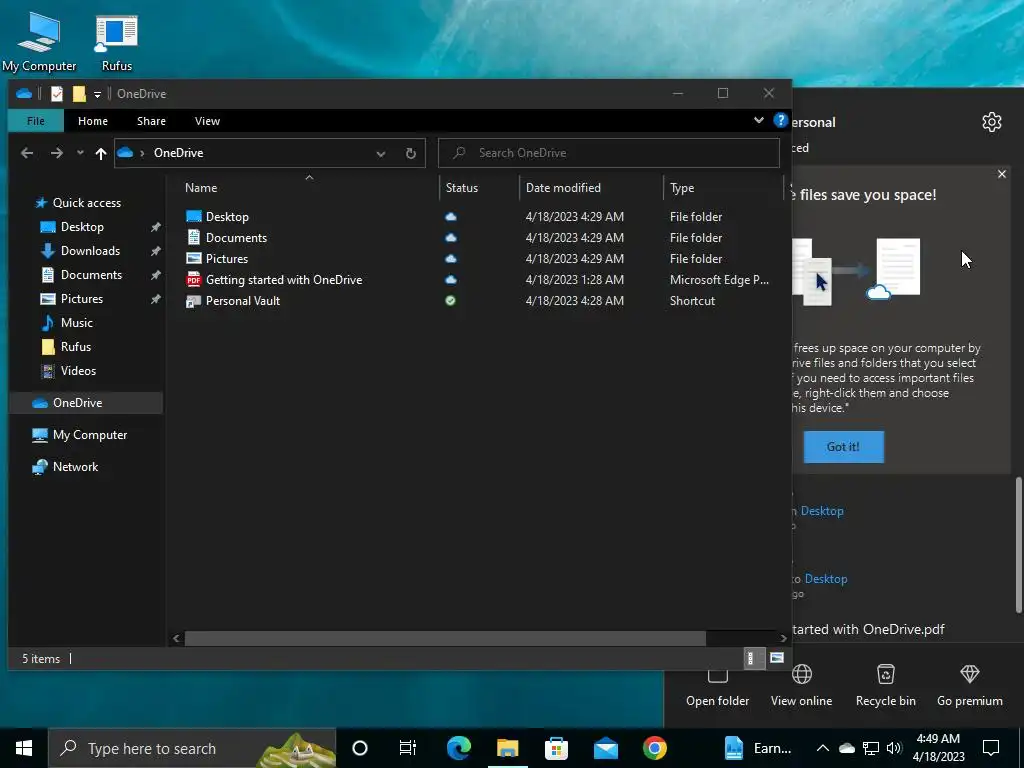Screen dimensions: 1024x768
Task: Click the New folder icon in quick access toolbar
Action: tap(79, 94)
